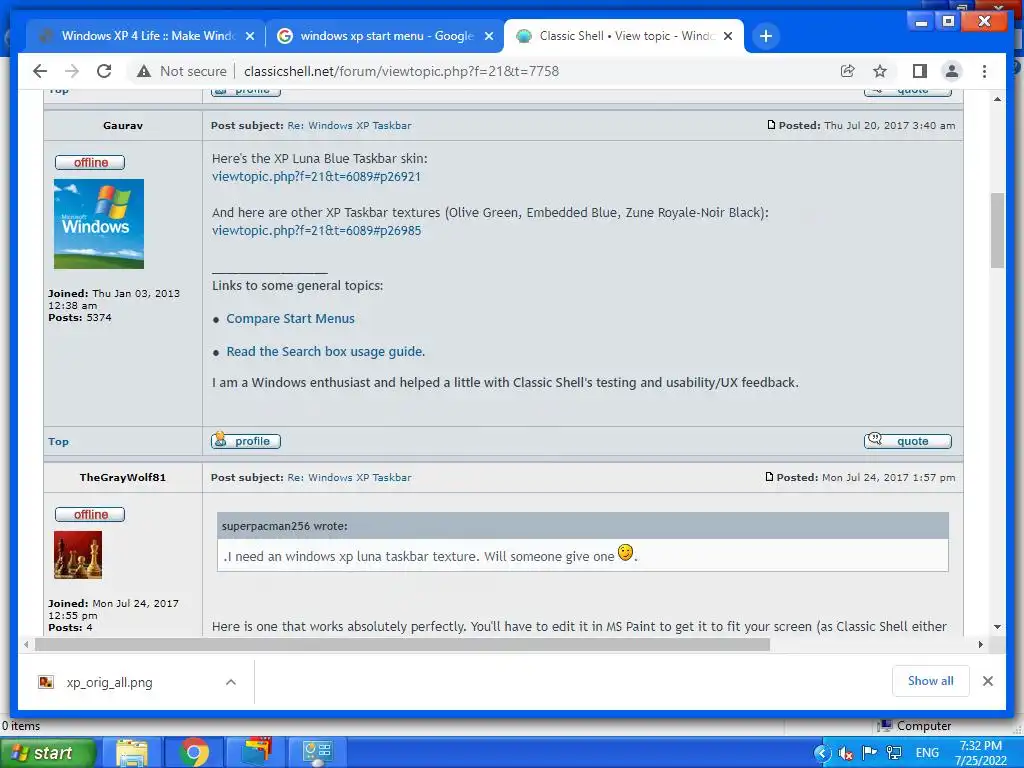Expand options for xp_orig_all.png download

[x=231, y=682]
